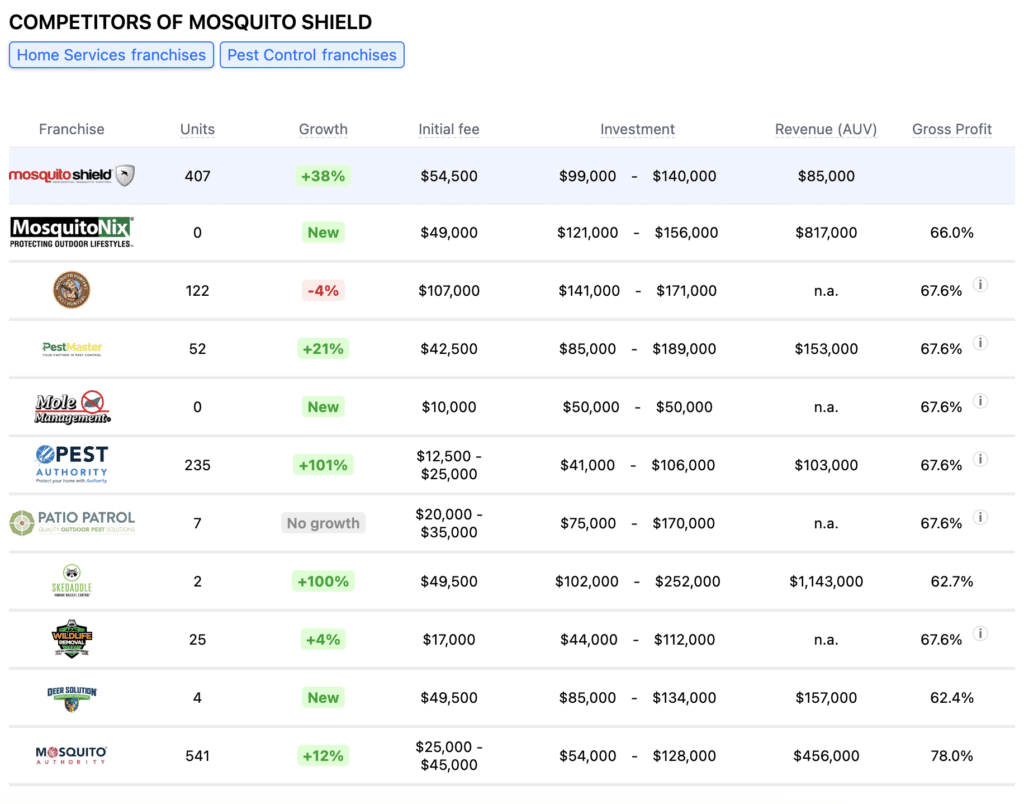The width and height of the screenshot is (1024, 804).
Task: Select the 78.0% gross profit value
Action: 952,756
